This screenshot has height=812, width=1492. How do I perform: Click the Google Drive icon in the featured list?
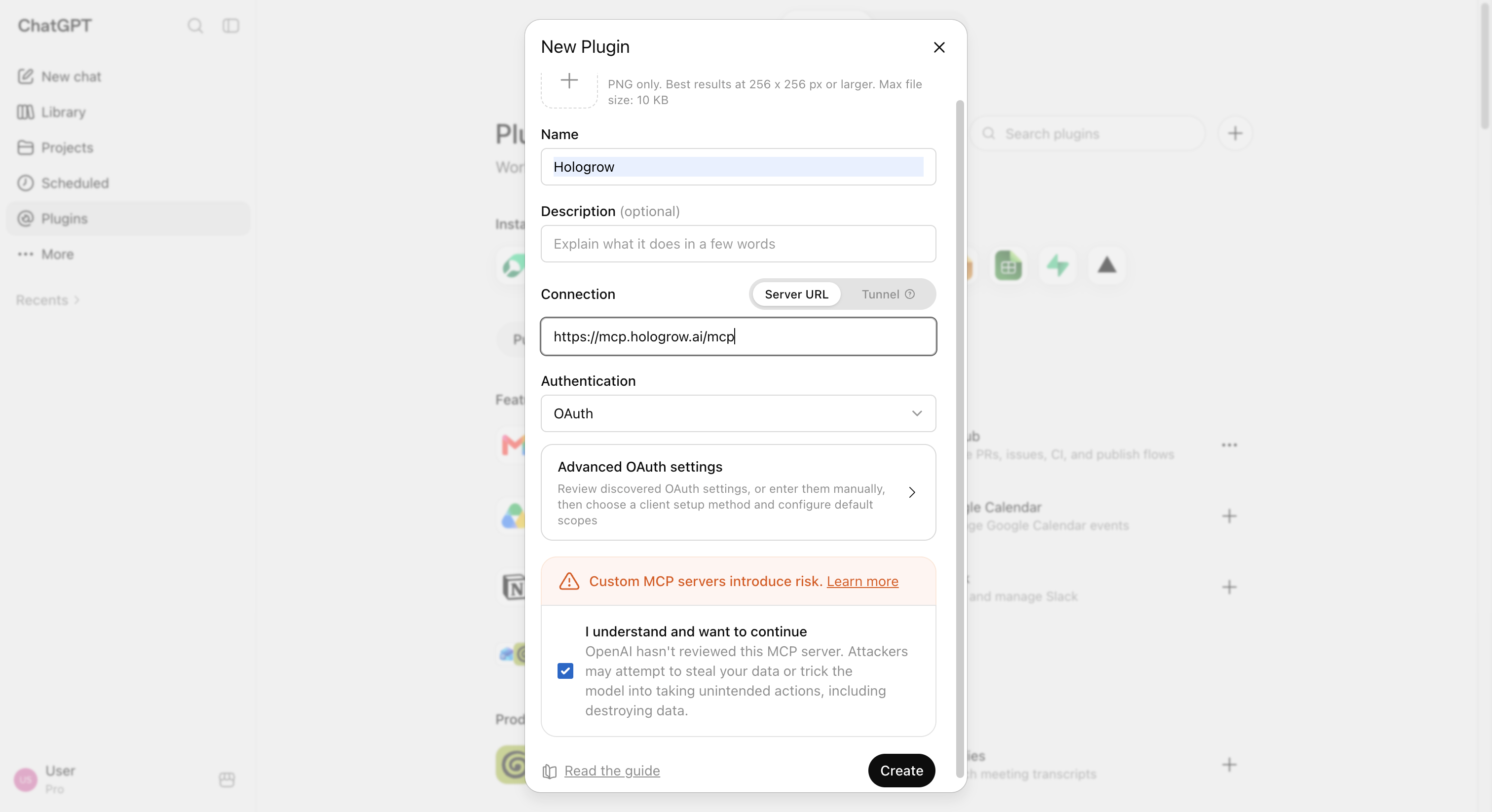(x=513, y=516)
